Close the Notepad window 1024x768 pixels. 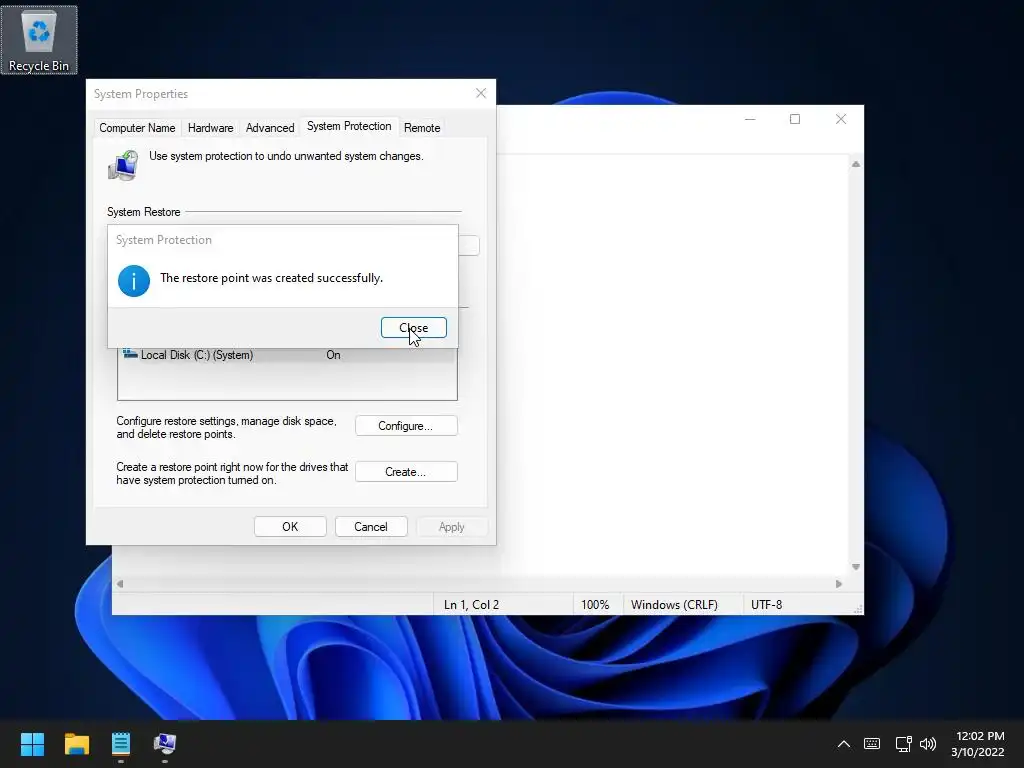[x=841, y=119]
